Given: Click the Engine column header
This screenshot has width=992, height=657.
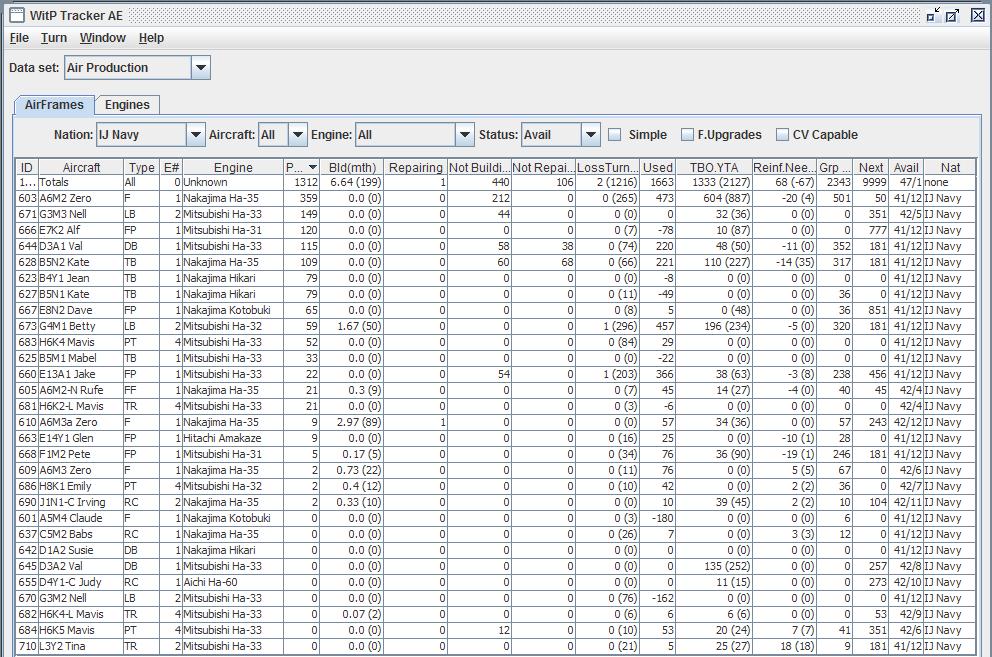Looking at the screenshot, I should (x=233, y=167).
